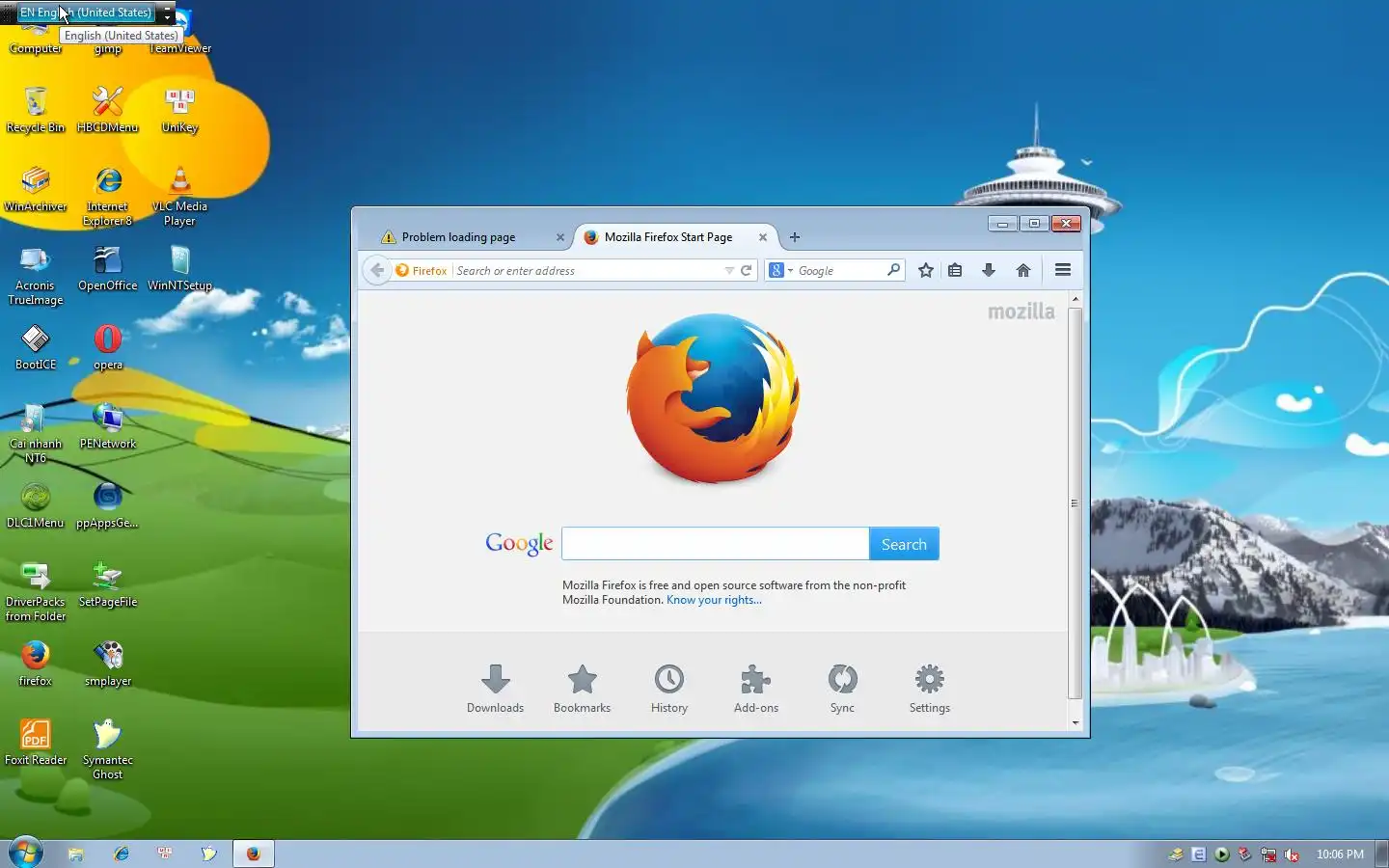Select the Foxit Reader desktop icon

point(36,743)
